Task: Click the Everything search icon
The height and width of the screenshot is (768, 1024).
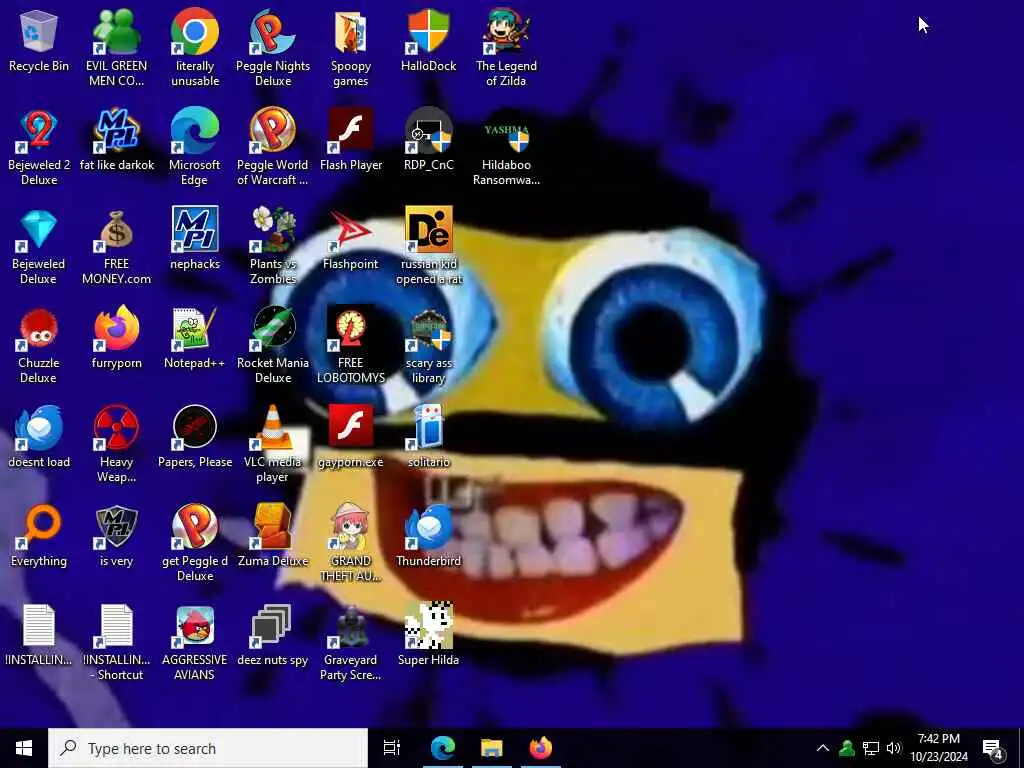Action: (x=39, y=526)
